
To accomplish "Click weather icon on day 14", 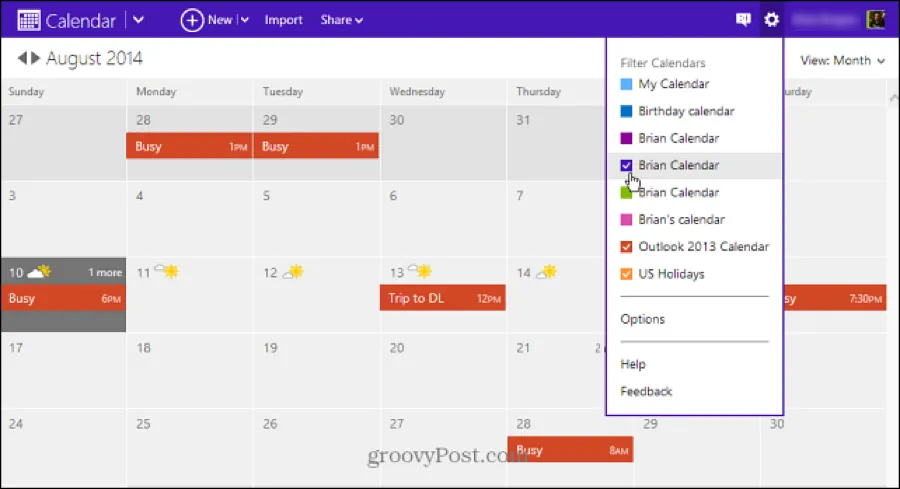I will 546,271.
